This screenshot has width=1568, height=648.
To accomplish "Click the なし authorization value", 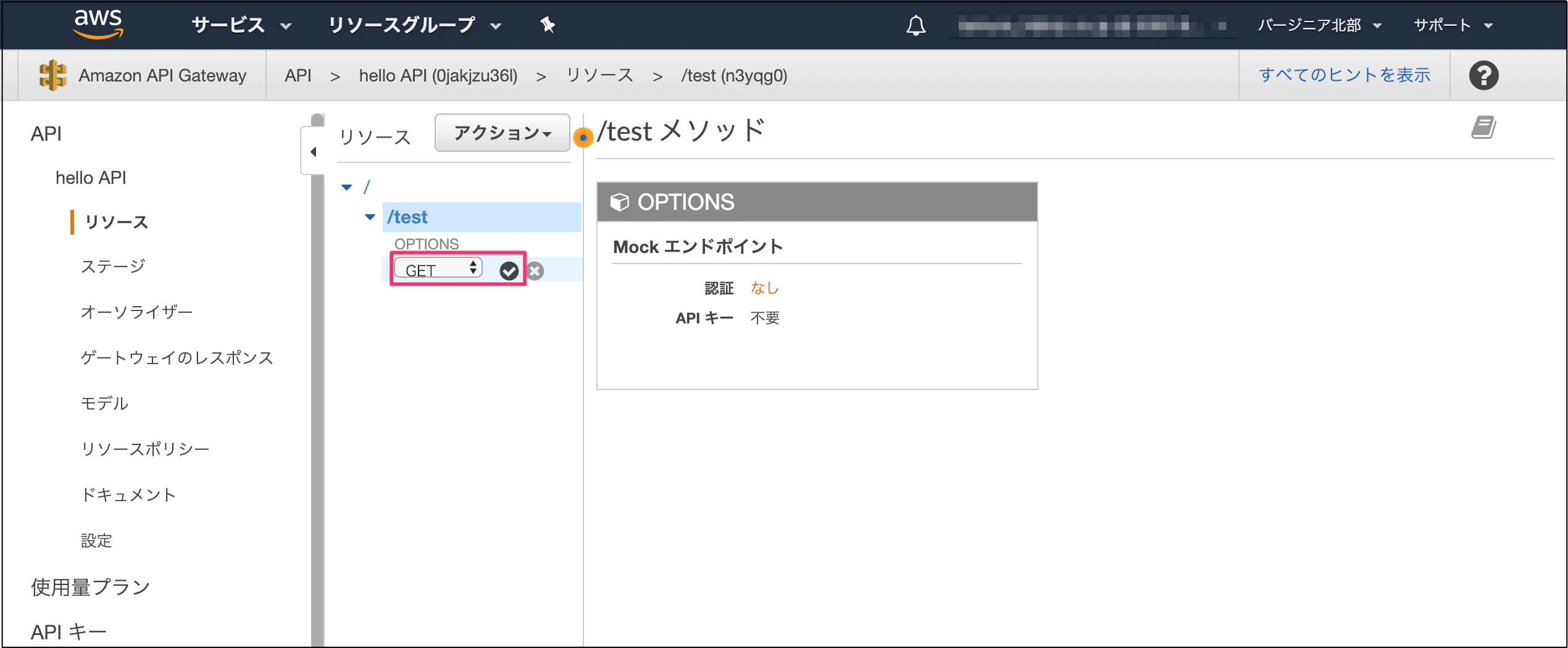I will [764, 288].
